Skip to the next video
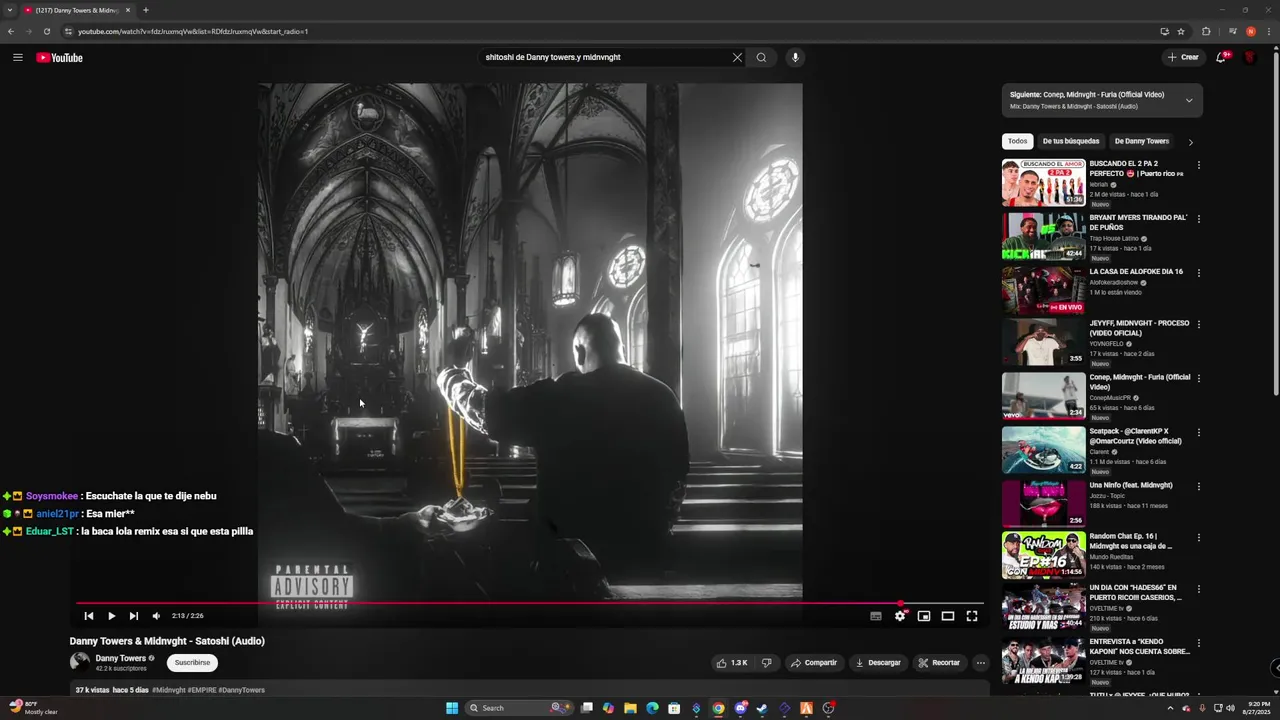Image resolution: width=1280 pixels, height=720 pixels. click(x=133, y=616)
